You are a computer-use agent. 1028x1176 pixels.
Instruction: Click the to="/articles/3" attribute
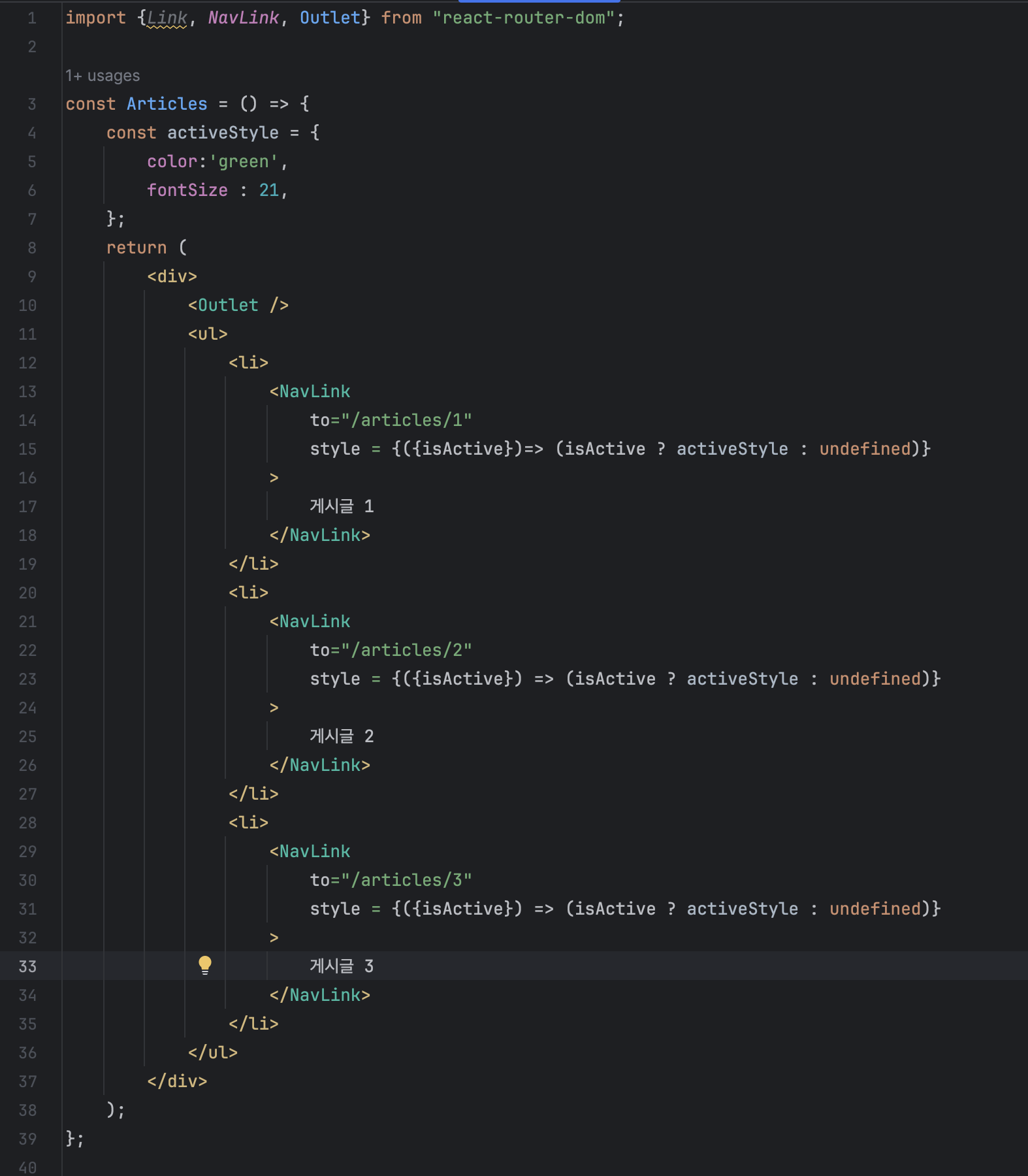coord(391,880)
